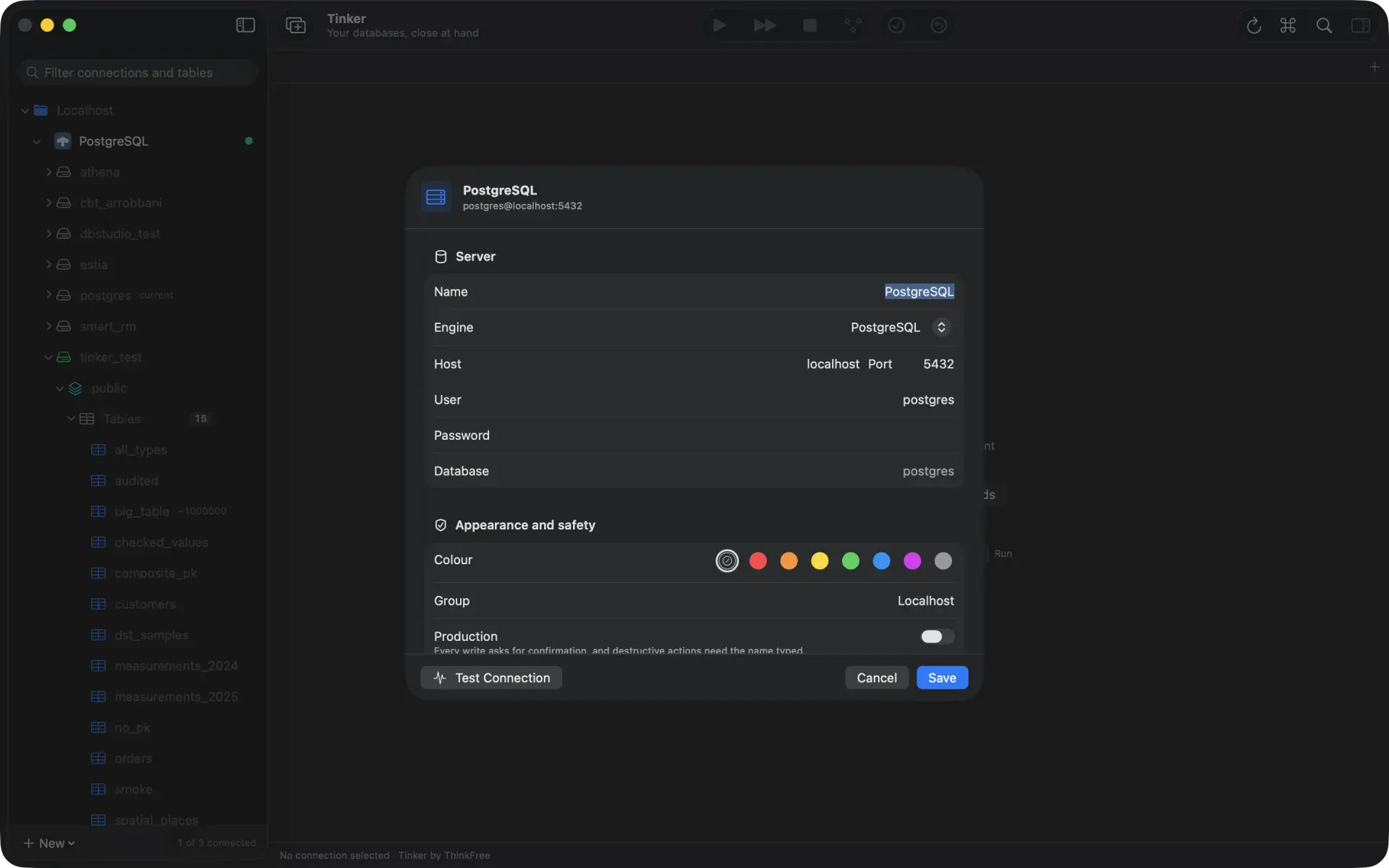1389x868 pixels.
Task: Expand the cbt_arrobbani database chevron
Action: 48,203
